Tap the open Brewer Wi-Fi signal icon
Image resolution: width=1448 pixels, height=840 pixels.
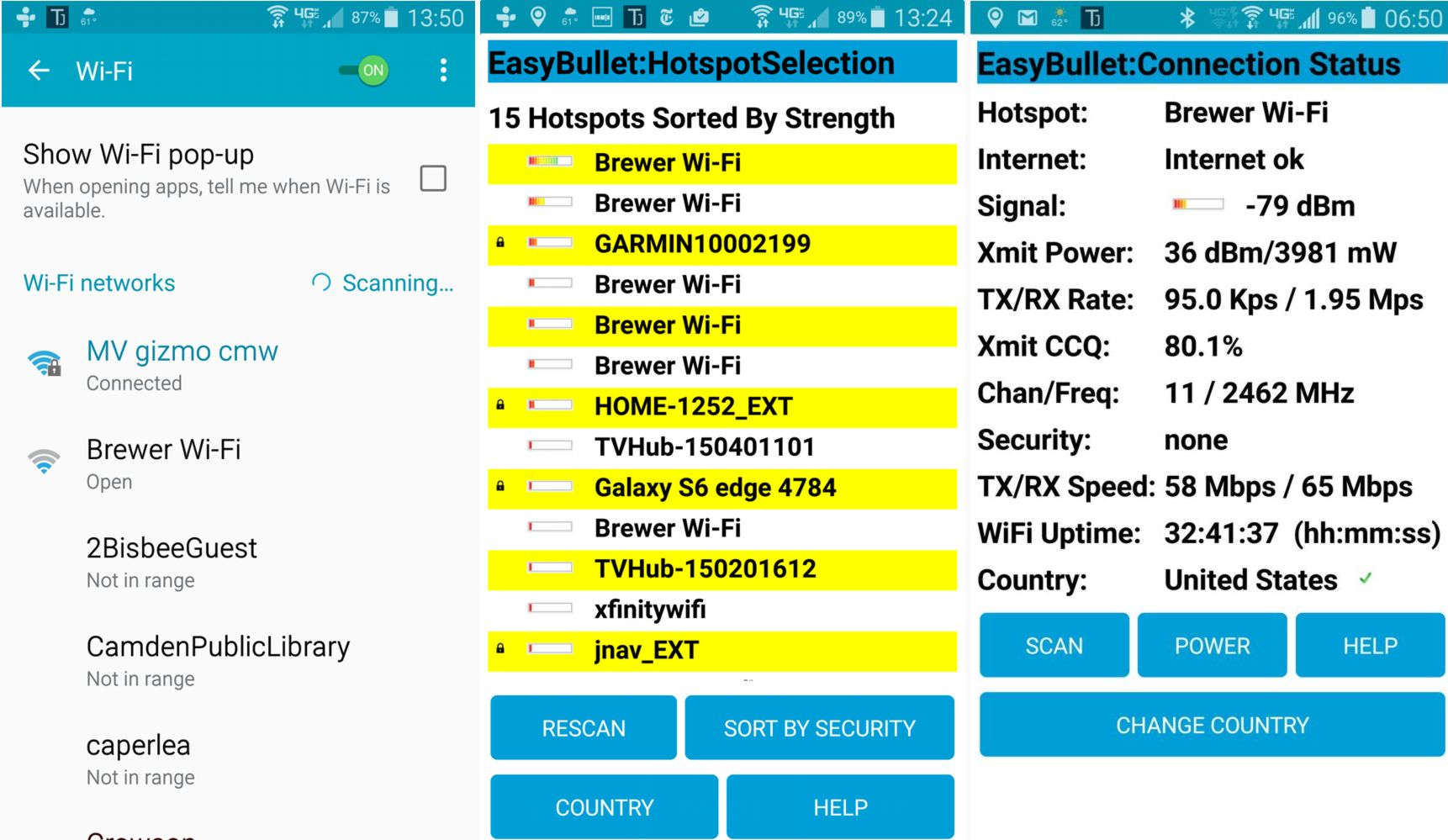pyautogui.click(x=44, y=462)
